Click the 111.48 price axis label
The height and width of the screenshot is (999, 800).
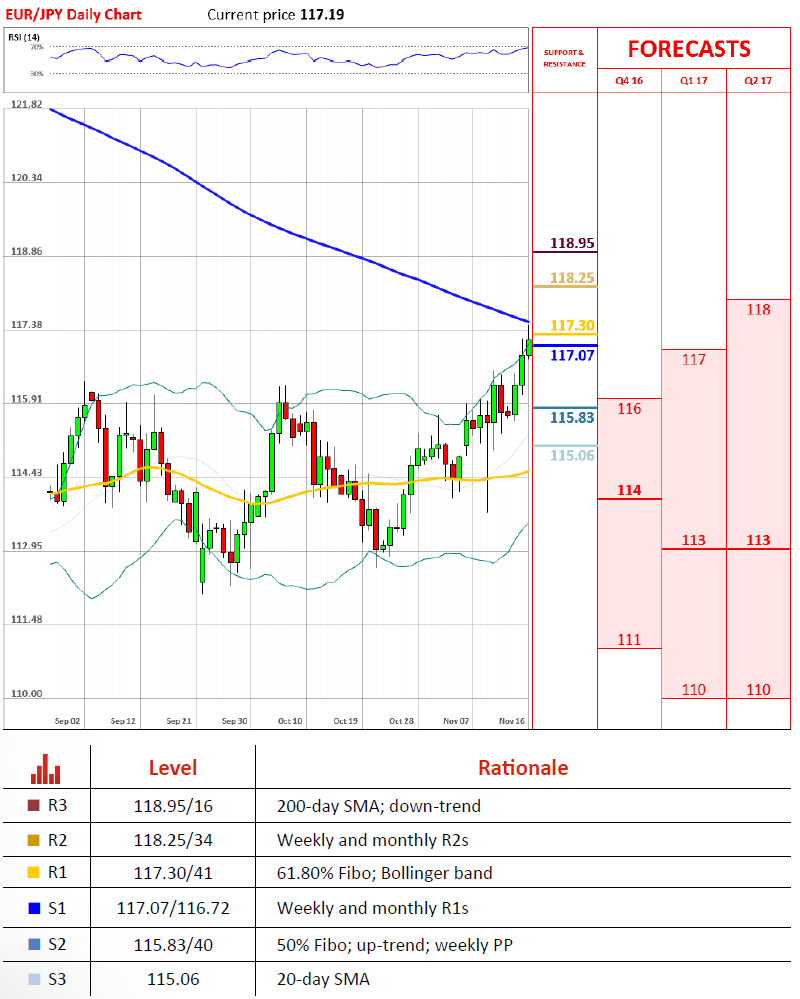[27, 620]
